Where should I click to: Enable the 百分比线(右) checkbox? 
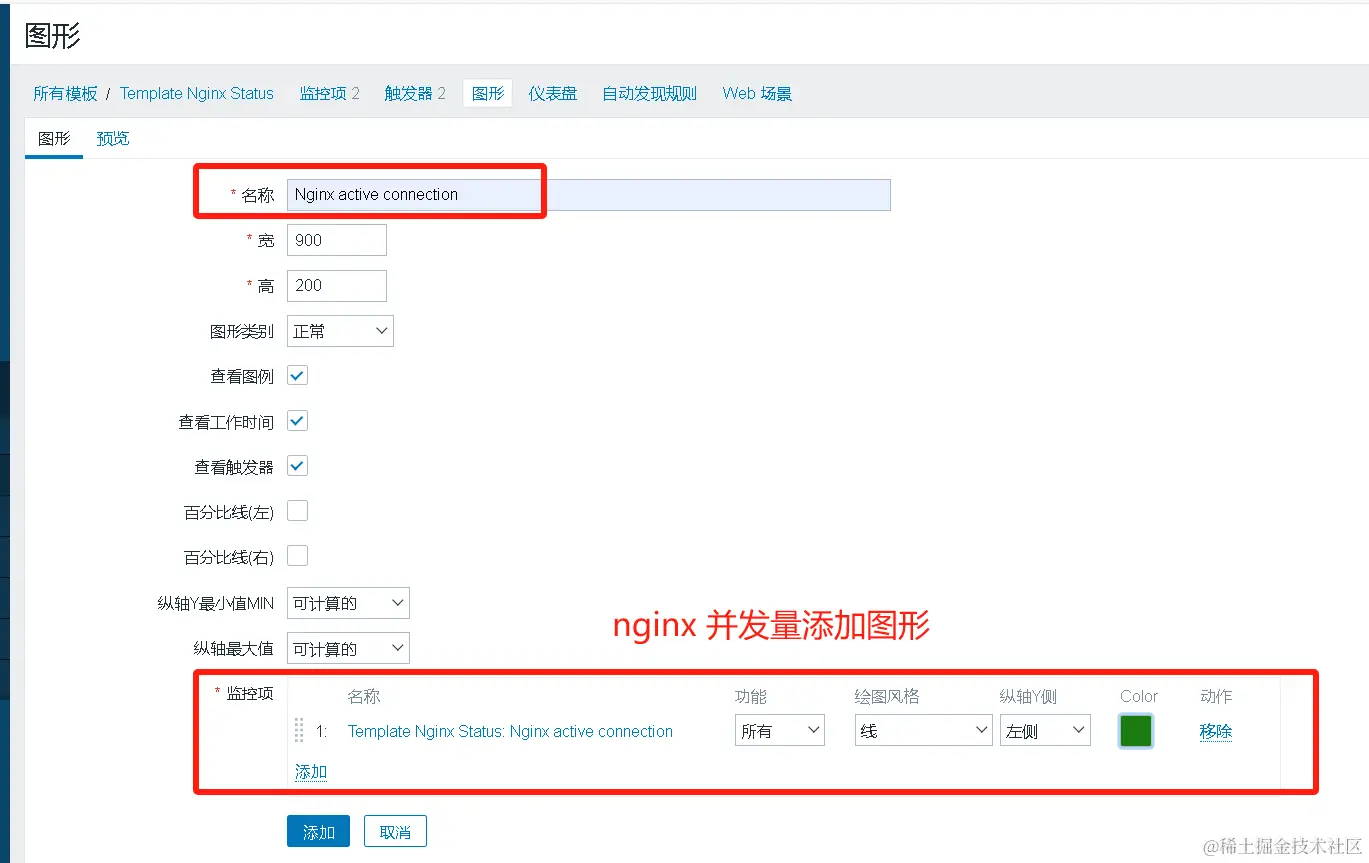298,556
